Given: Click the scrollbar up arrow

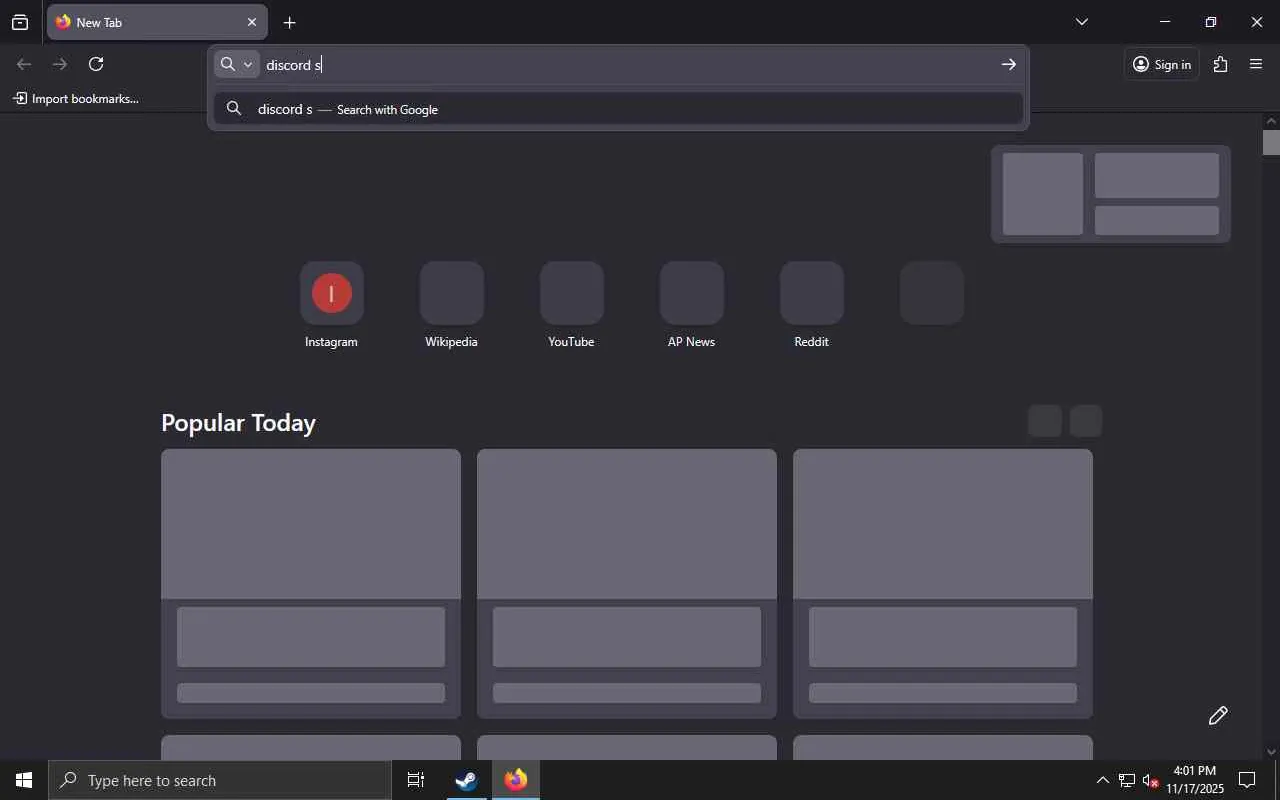Looking at the screenshot, I should [x=1271, y=121].
